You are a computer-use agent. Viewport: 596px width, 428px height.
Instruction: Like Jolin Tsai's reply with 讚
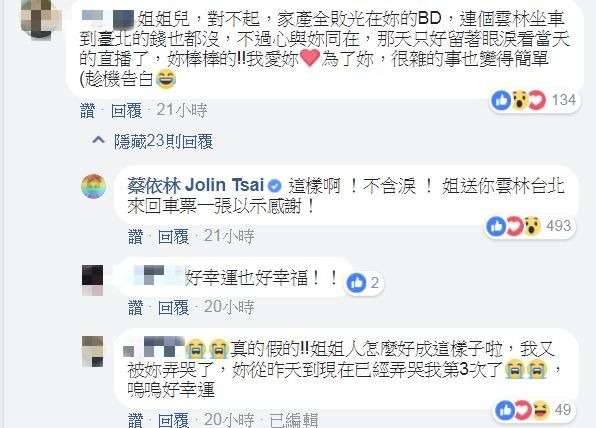tap(136, 236)
